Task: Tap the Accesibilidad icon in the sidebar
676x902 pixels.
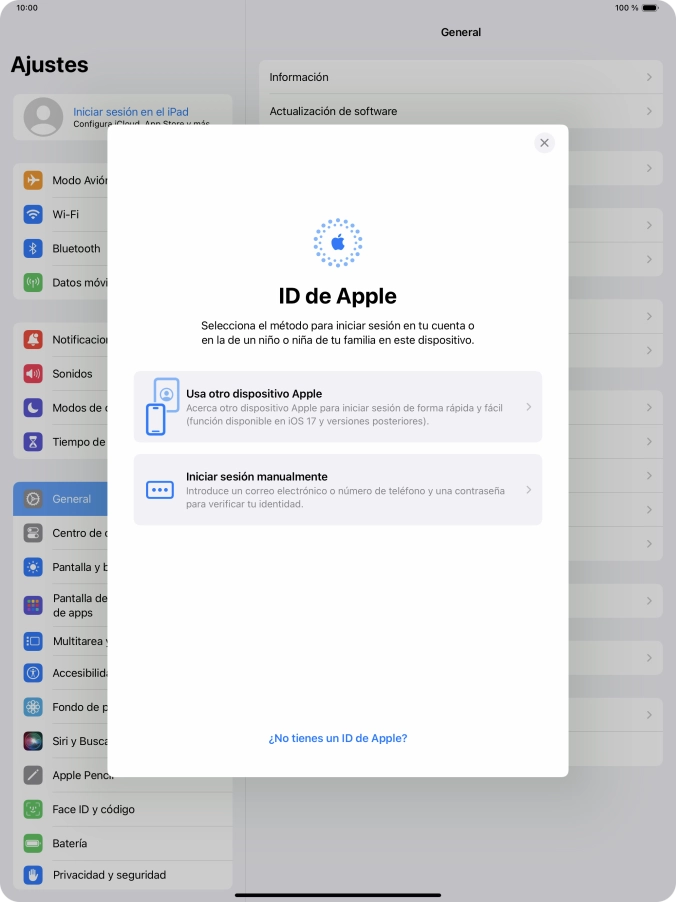Action: [33, 672]
